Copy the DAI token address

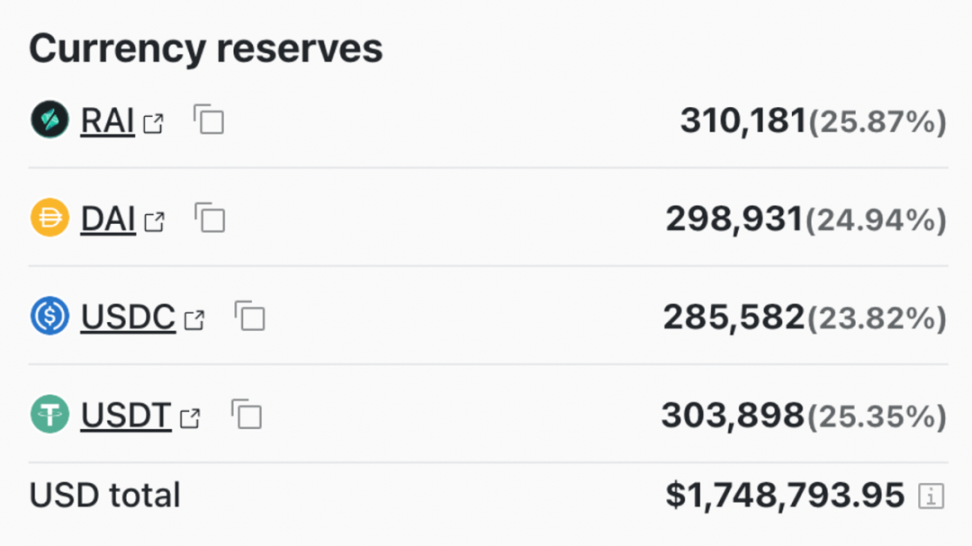tap(210, 218)
